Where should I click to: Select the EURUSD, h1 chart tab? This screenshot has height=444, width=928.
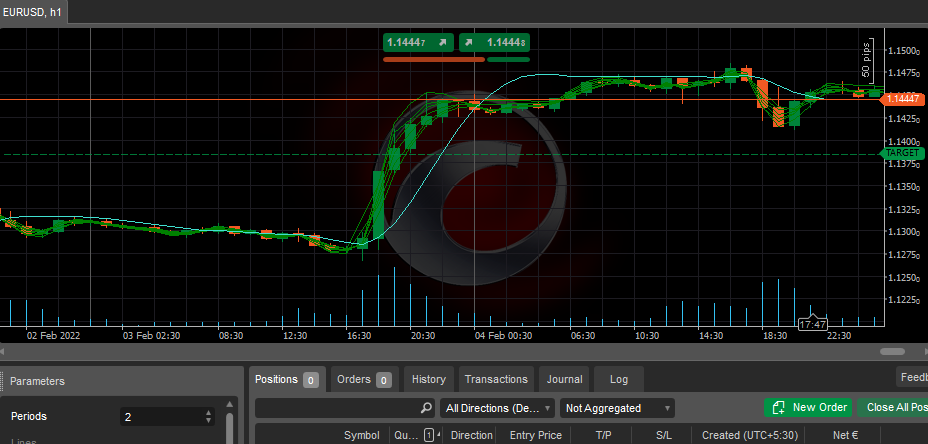click(x=33, y=12)
